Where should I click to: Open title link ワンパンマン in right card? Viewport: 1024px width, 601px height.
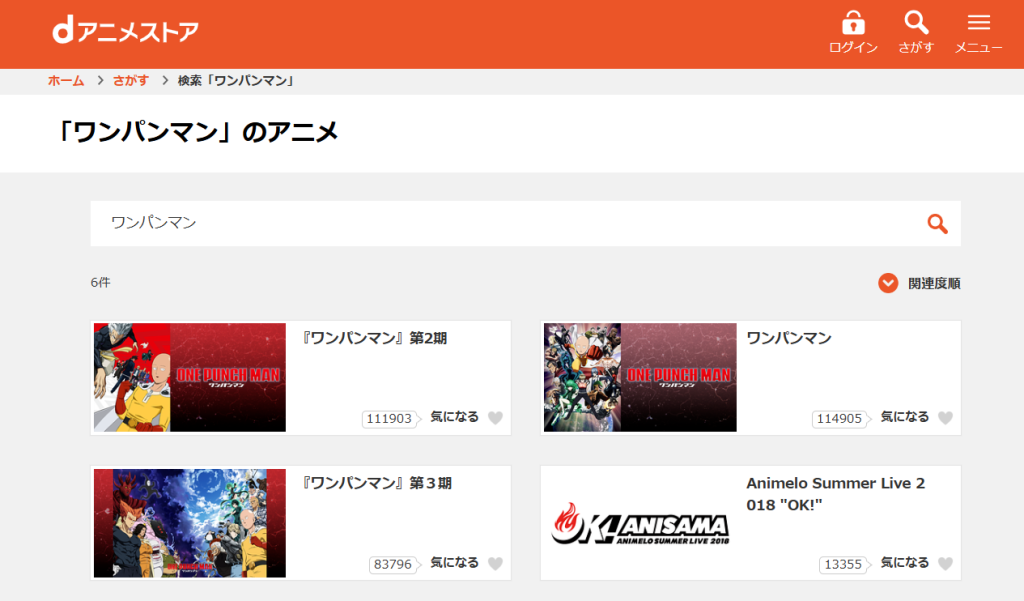click(789, 338)
